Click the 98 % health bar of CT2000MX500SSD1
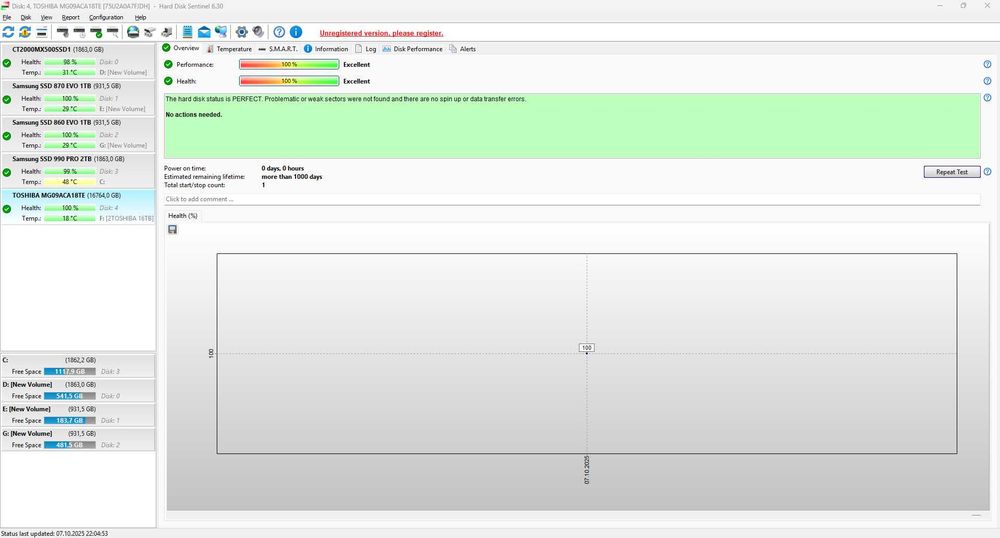This screenshot has width=1000, height=538. pyautogui.click(x=70, y=62)
